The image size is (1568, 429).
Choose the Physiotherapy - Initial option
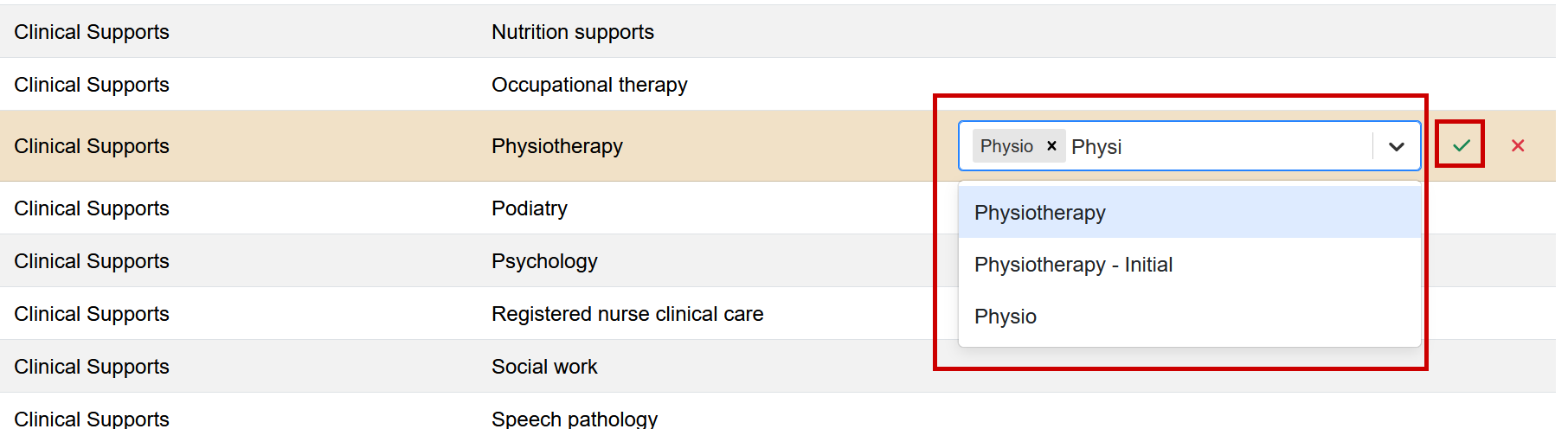[x=1073, y=265]
